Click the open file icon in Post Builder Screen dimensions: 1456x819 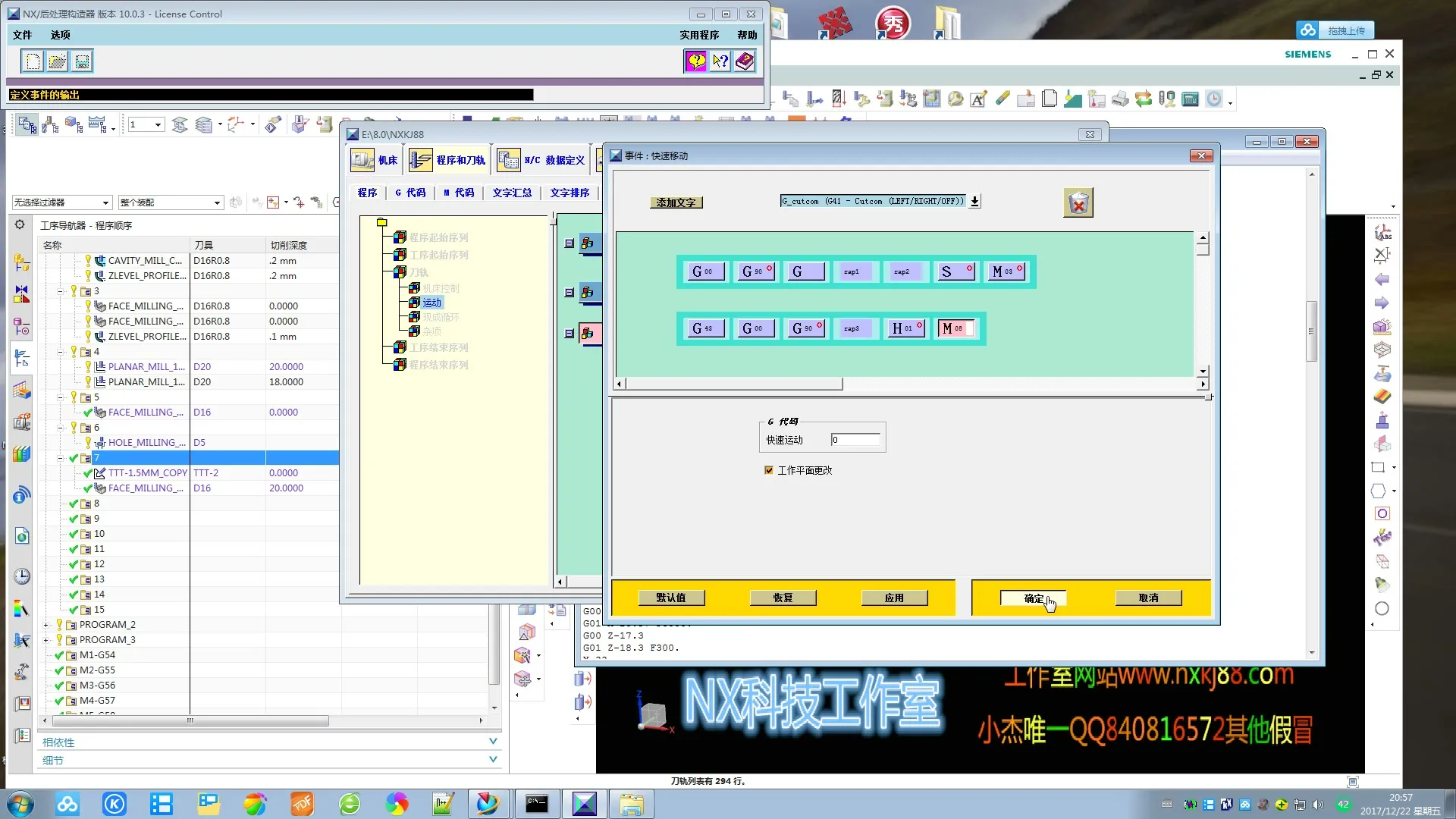click(58, 61)
